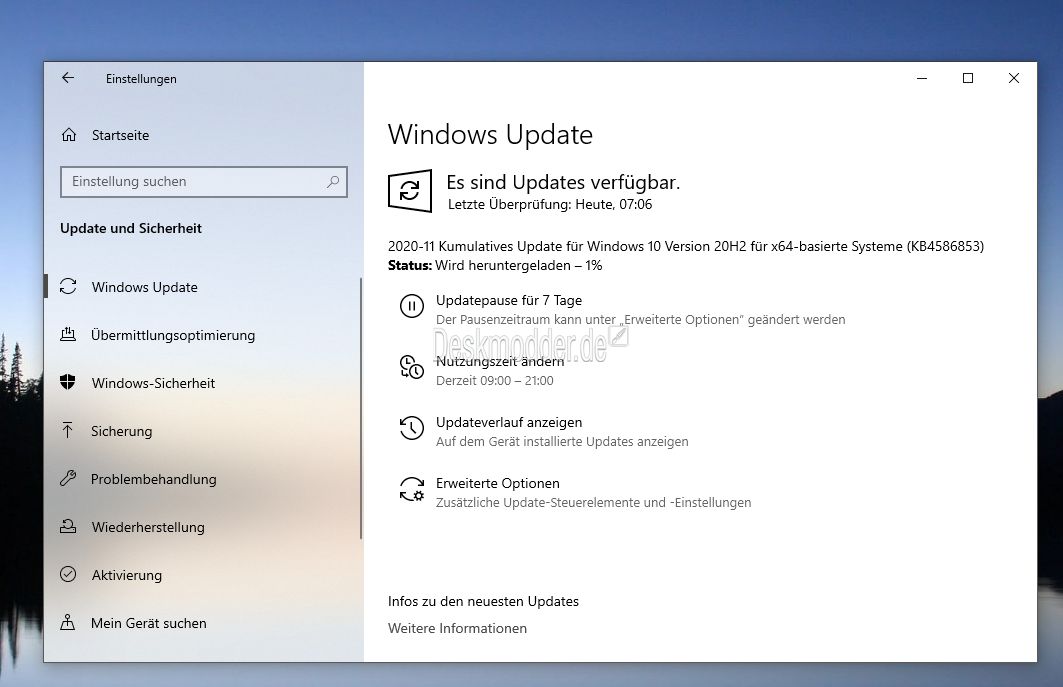Click the Letzte Überprüfung: Heute, 07:06 text
The image size is (1063, 687).
tap(550, 204)
